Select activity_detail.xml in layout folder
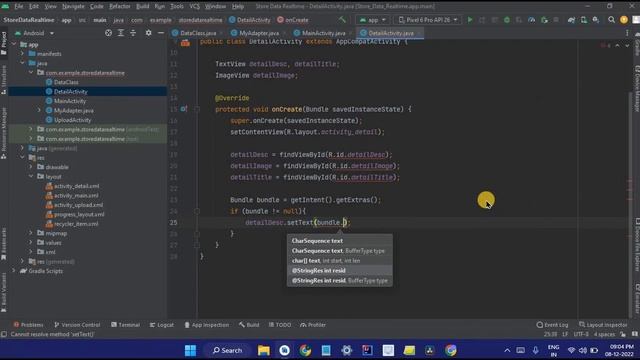The image size is (640, 360). click(76, 186)
